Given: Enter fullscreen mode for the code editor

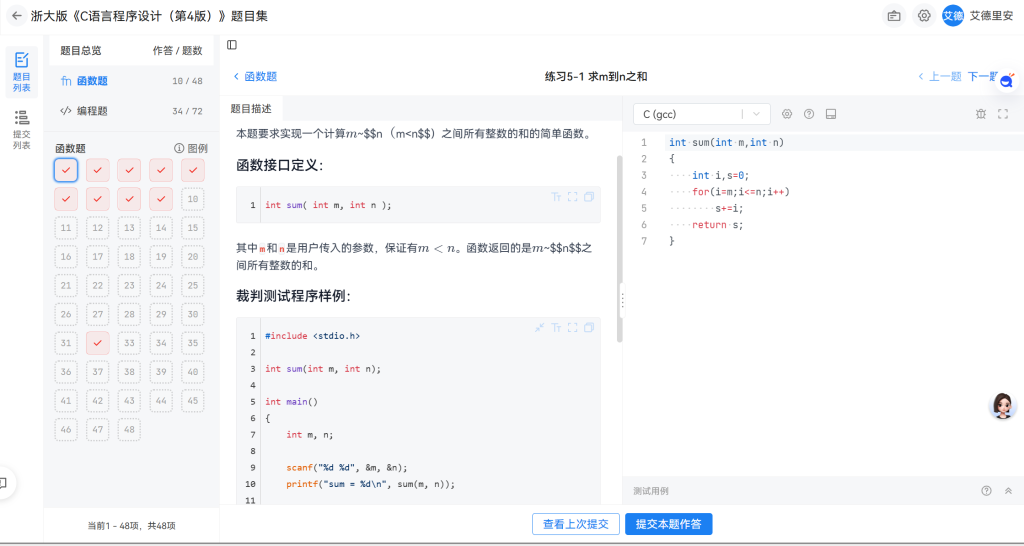Looking at the screenshot, I should (x=1003, y=114).
